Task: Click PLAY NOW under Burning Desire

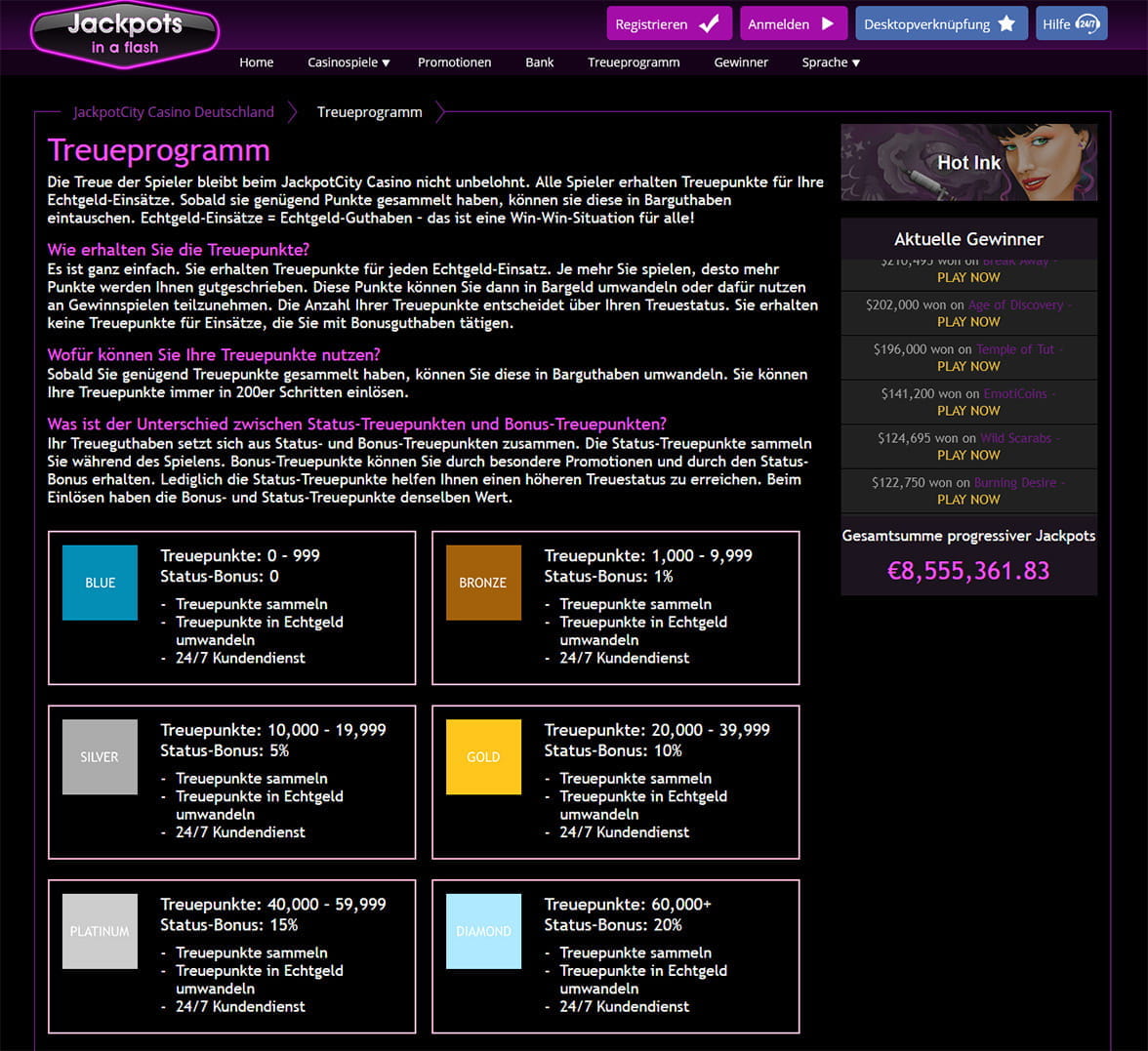Action: coord(968,500)
